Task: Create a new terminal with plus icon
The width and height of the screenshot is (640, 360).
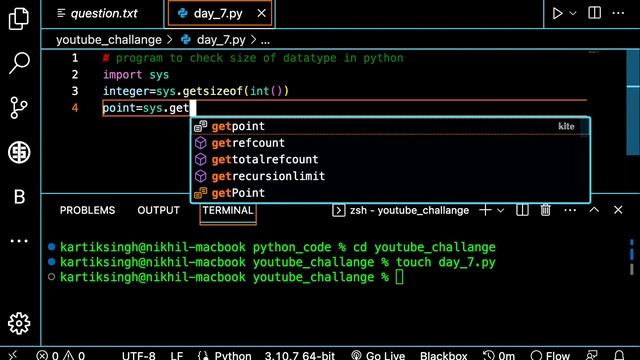Action: [x=485, y=210]
